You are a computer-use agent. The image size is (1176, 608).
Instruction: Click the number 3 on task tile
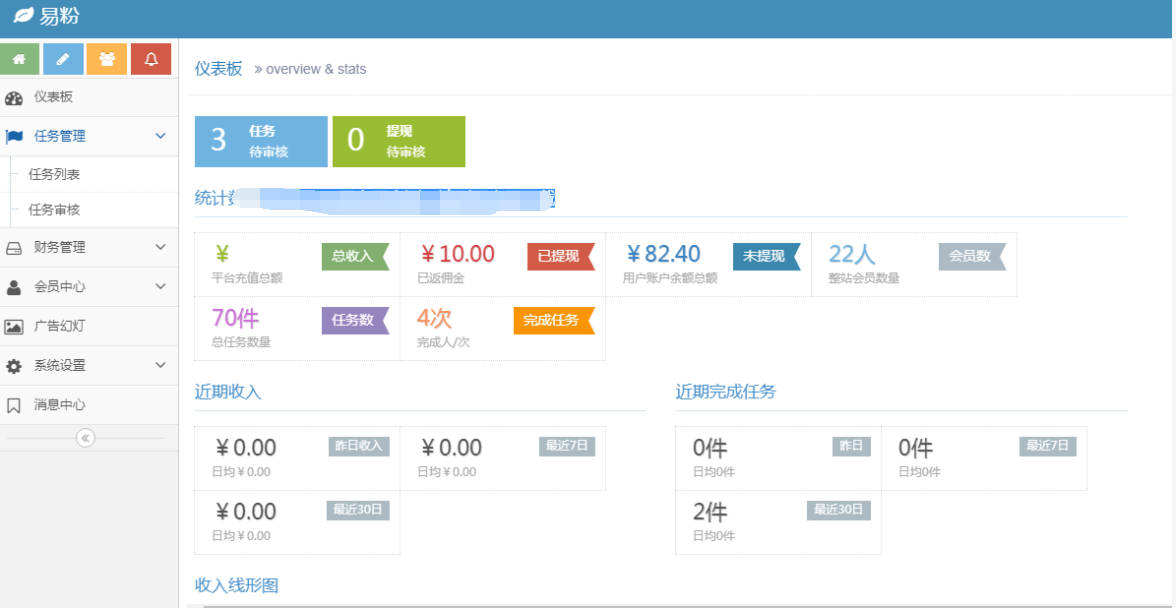(x=218, y=140)
